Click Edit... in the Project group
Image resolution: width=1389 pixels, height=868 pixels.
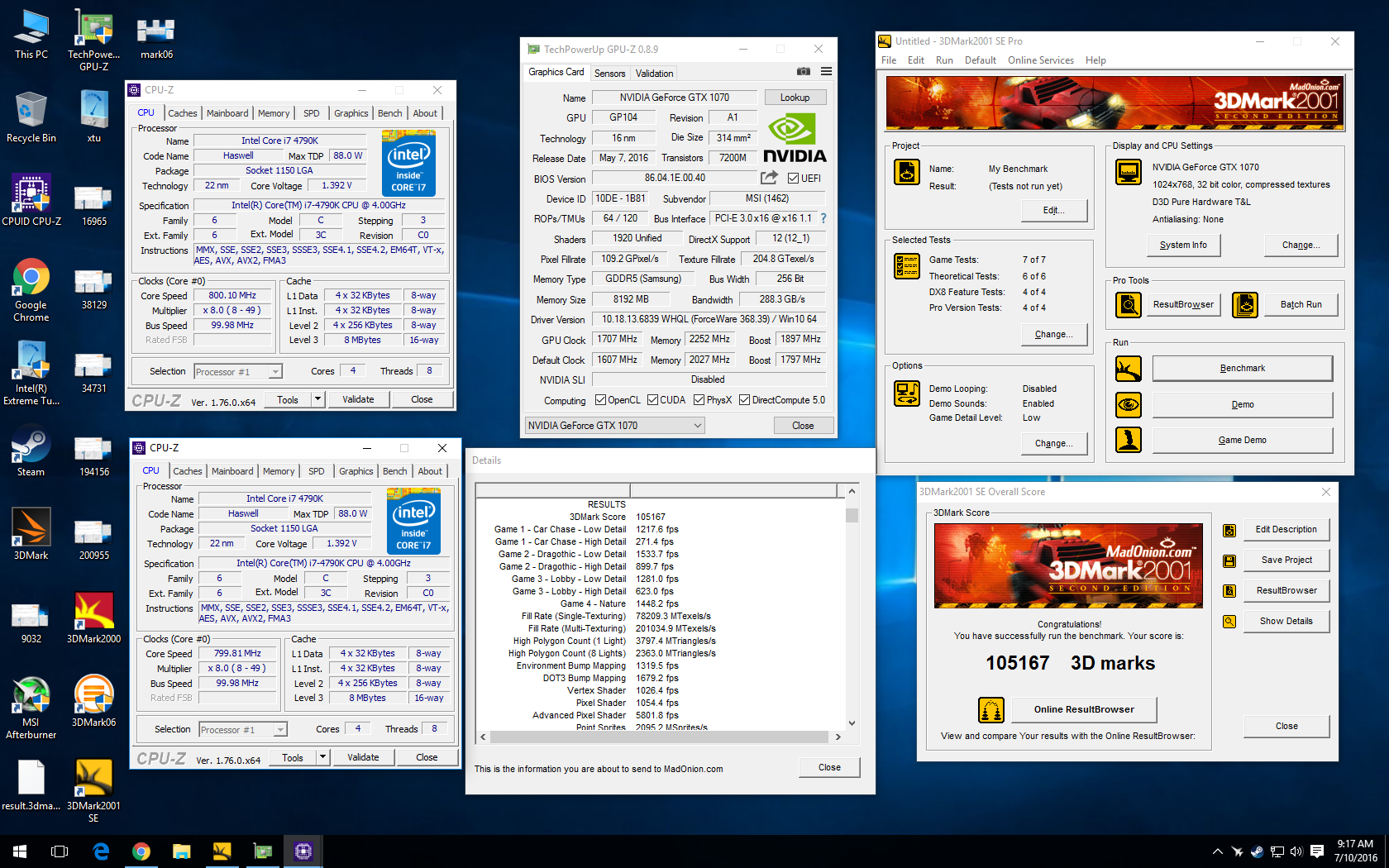click(1053, 210)
